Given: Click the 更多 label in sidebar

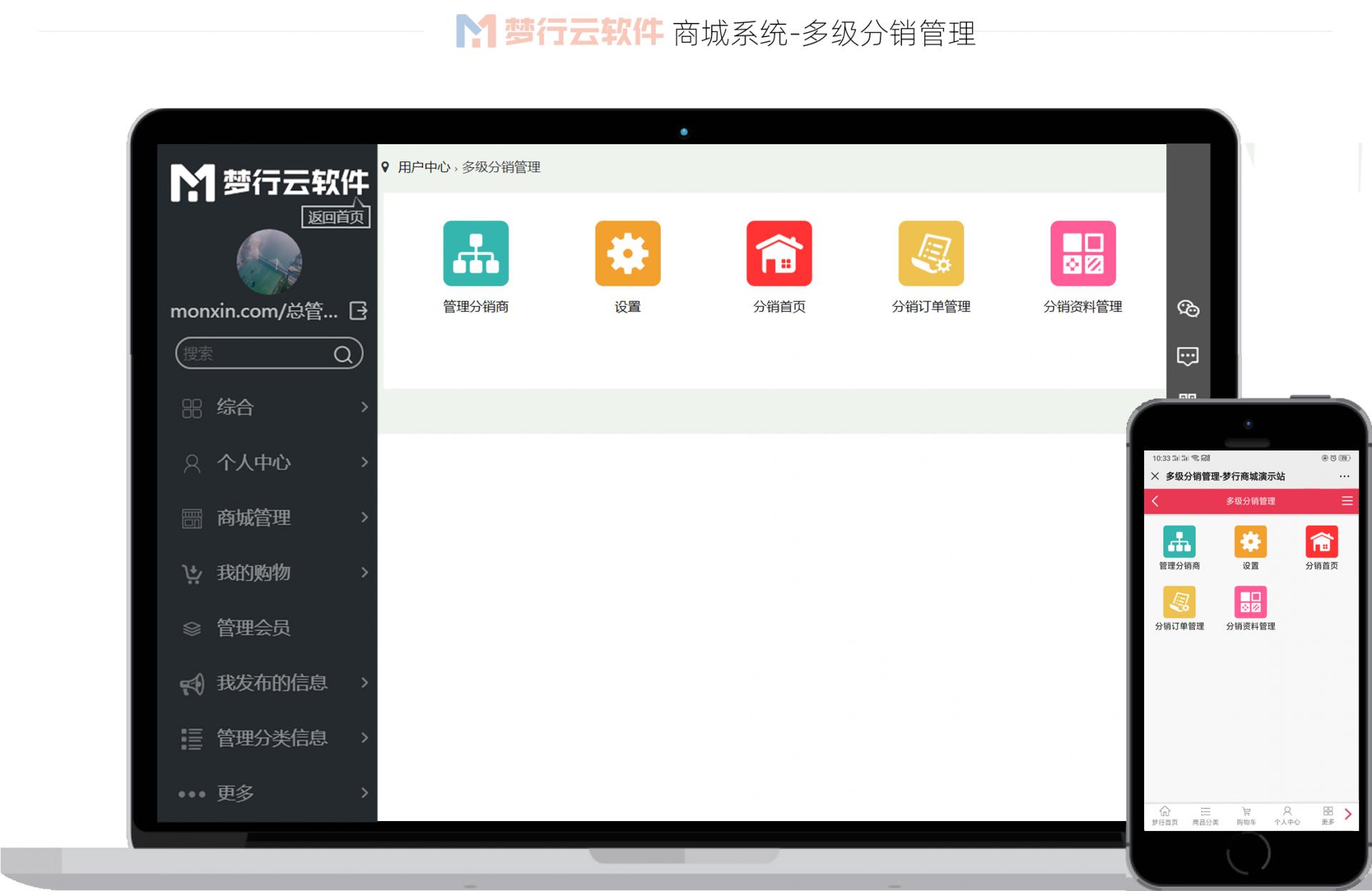Looking at the screenshot, I should (235, 793).
